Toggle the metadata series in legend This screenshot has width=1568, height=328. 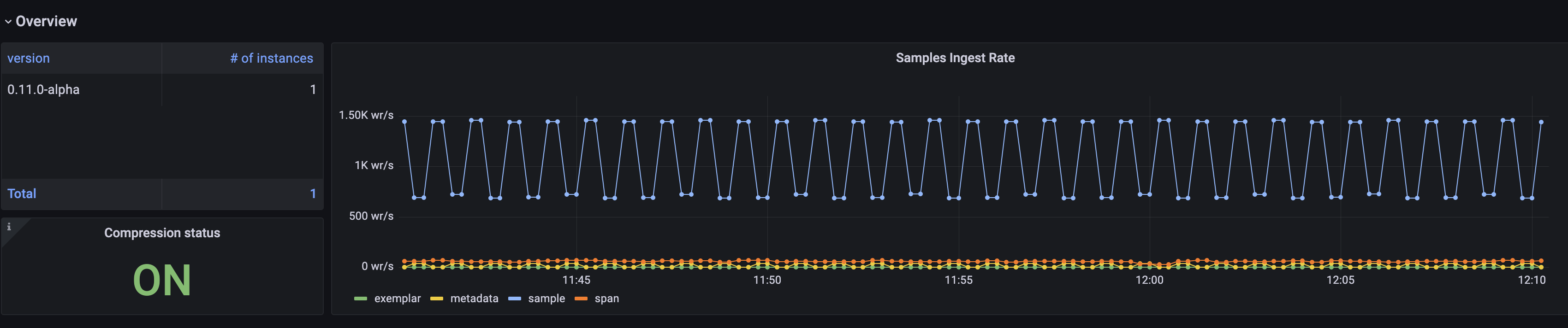pos(474,299)
